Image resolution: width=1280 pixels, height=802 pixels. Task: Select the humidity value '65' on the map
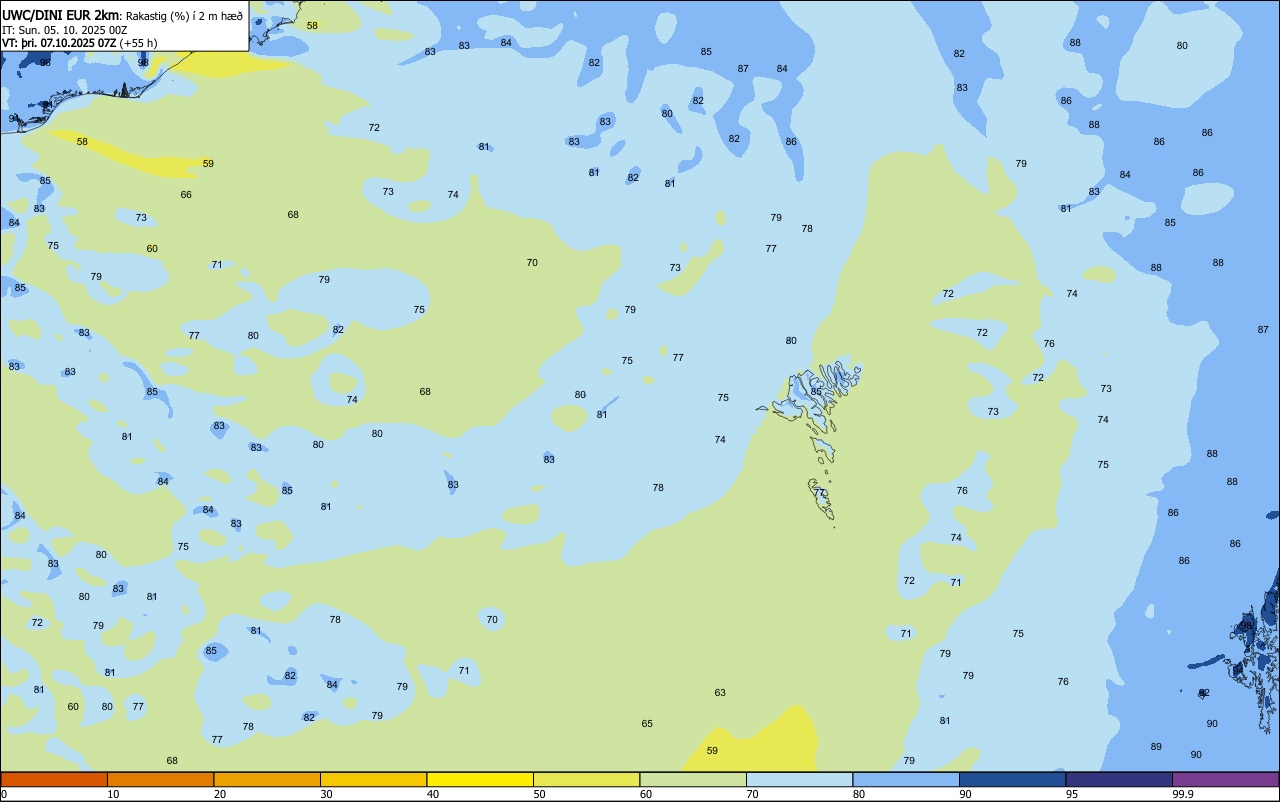pyautogui.click(x=647, y=724)
